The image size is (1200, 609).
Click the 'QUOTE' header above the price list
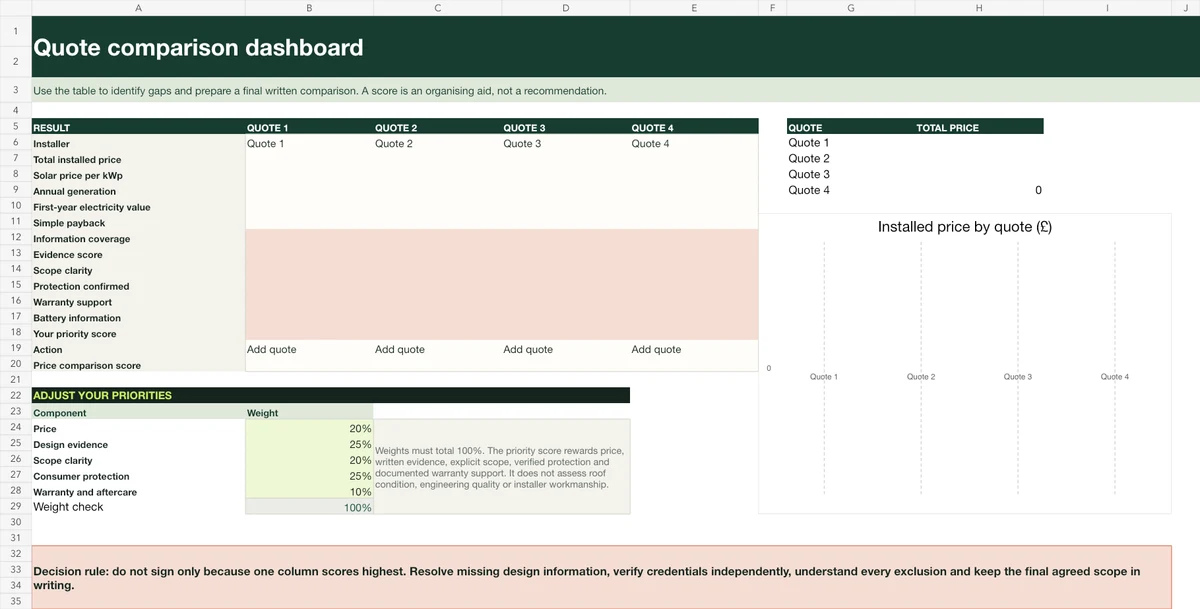click(x=851, y=127)
